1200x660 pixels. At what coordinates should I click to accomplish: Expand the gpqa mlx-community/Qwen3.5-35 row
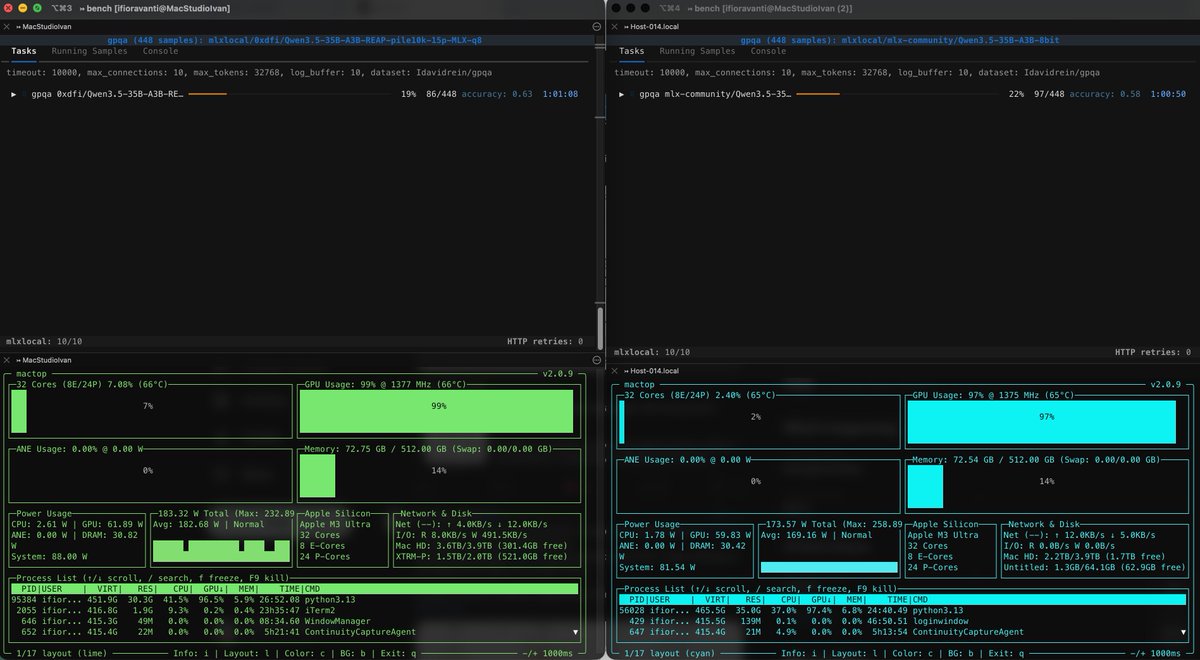(623, 94)
